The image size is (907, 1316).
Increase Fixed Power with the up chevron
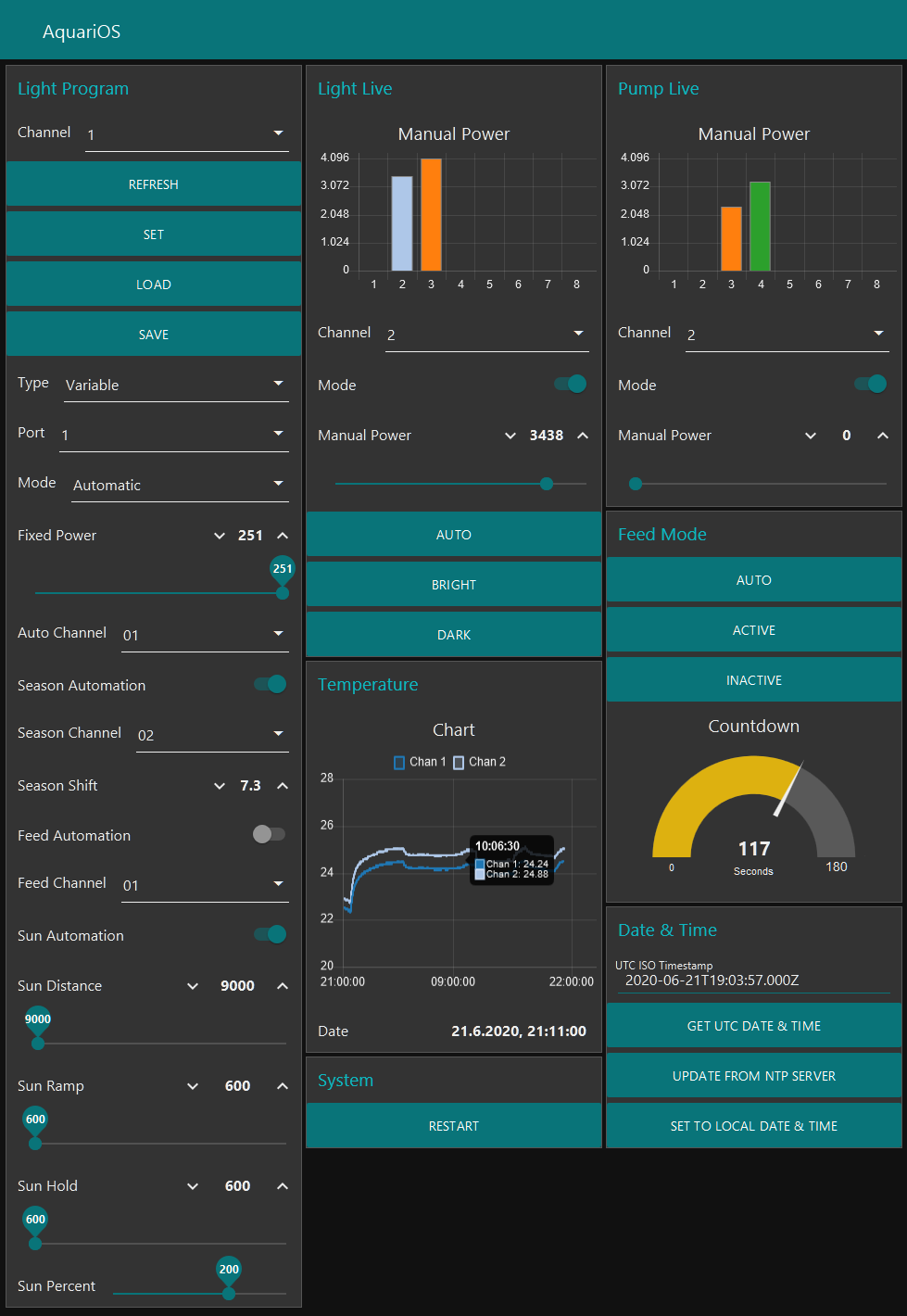click(x=283, y=535)
